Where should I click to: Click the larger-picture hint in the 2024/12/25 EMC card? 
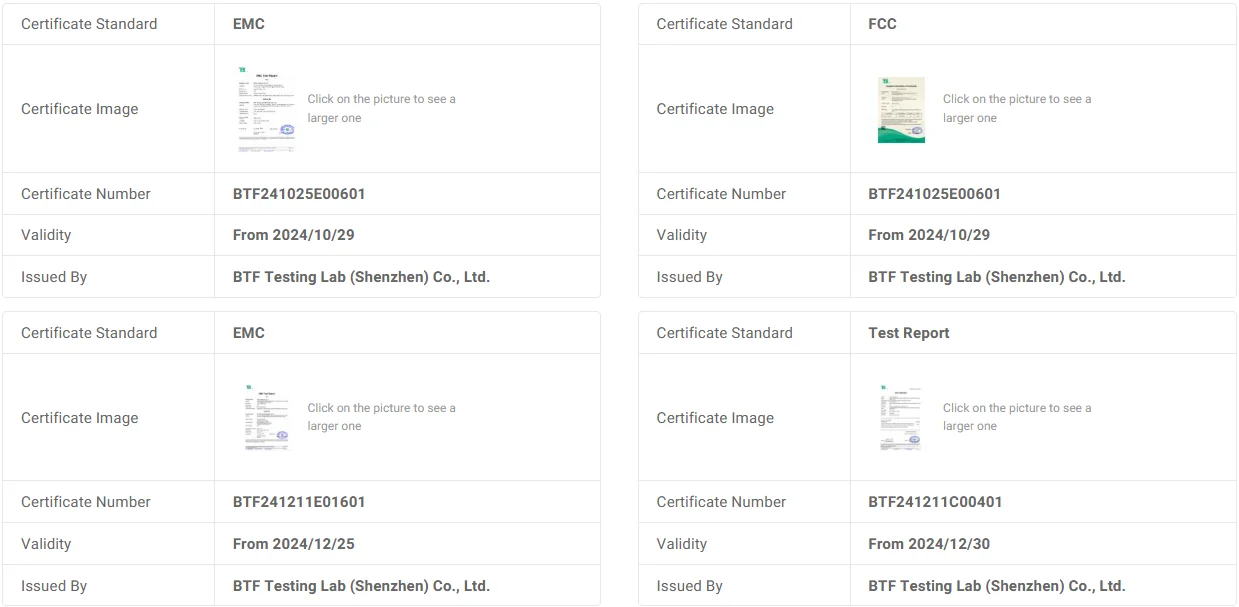pos(381,417)
